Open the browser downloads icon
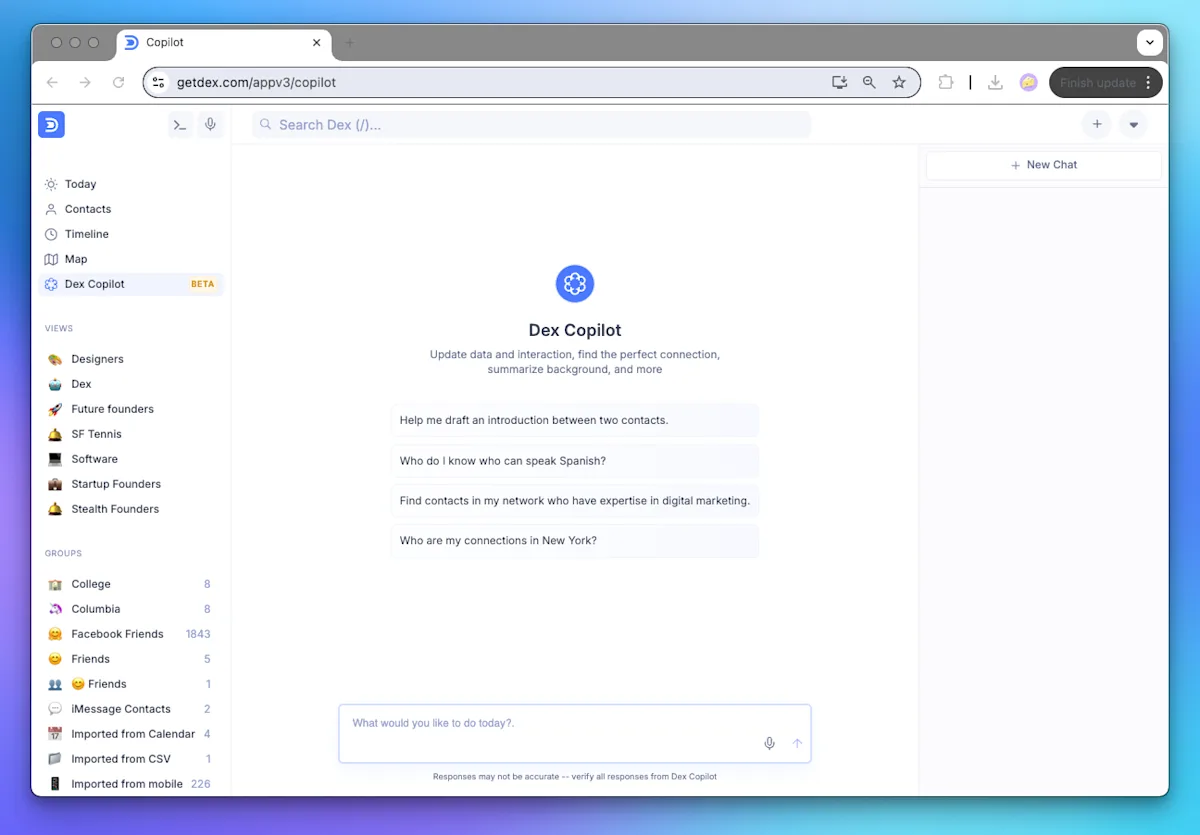The height and width of the screenshot is (835, 1200). 995,83
